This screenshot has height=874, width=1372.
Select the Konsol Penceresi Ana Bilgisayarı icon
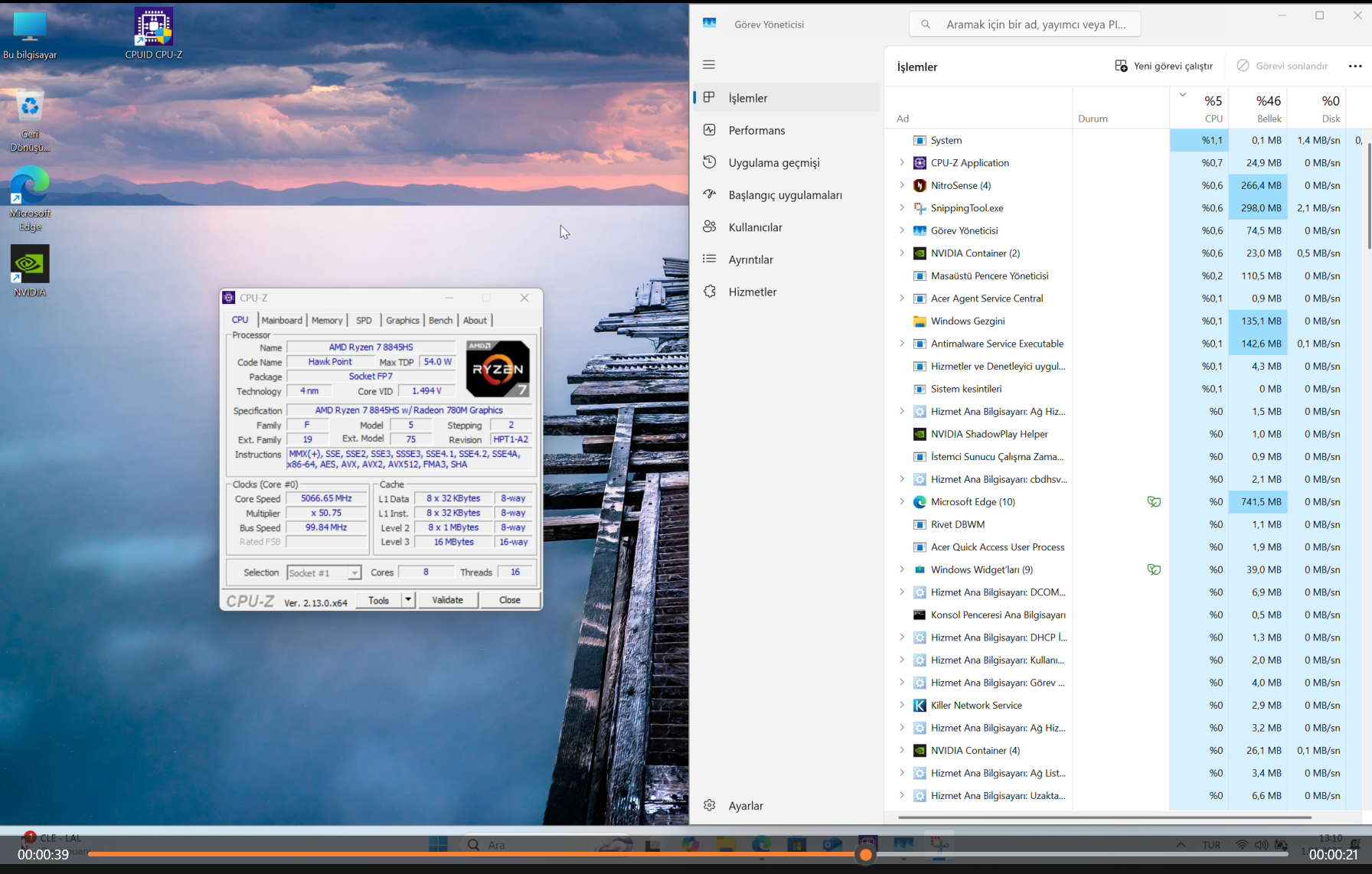[x=920, y=615]
